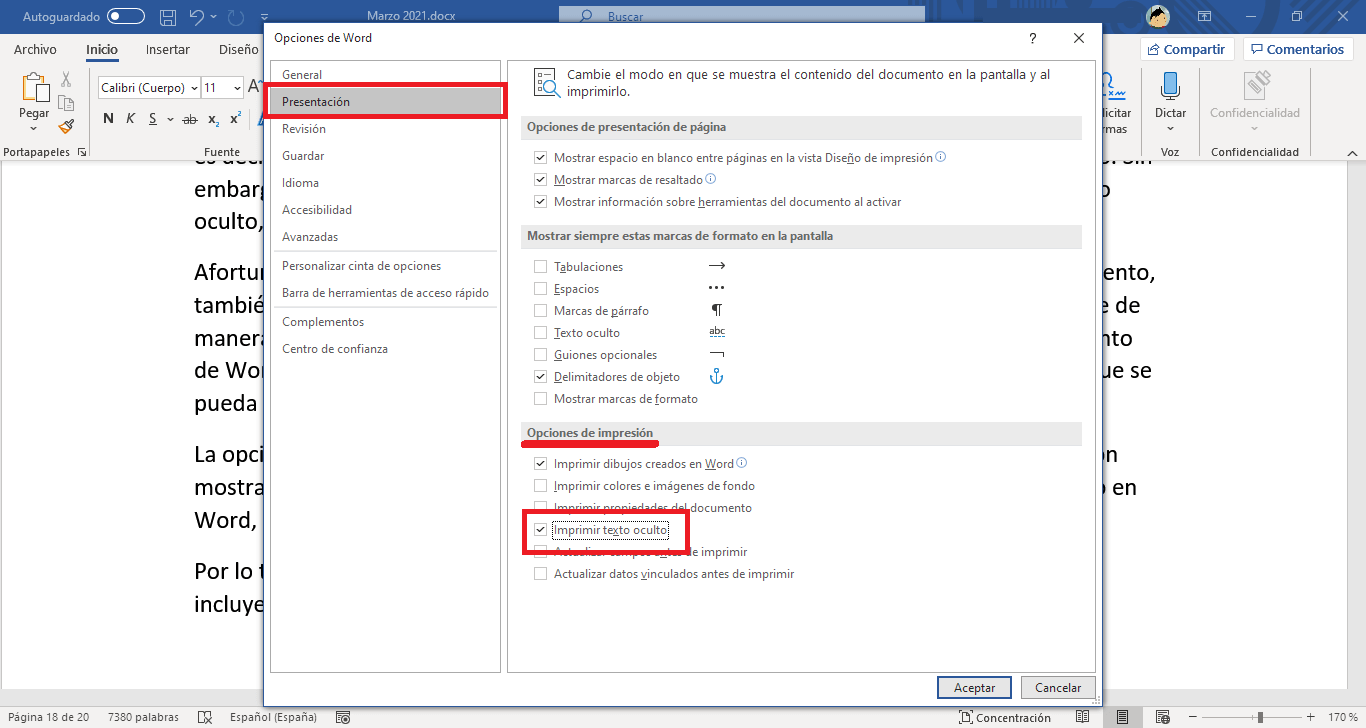Viewport: 1366px width, 728px height.
Task: Check the Tabulaciones checkbox
Action: [x=541, y=267]
